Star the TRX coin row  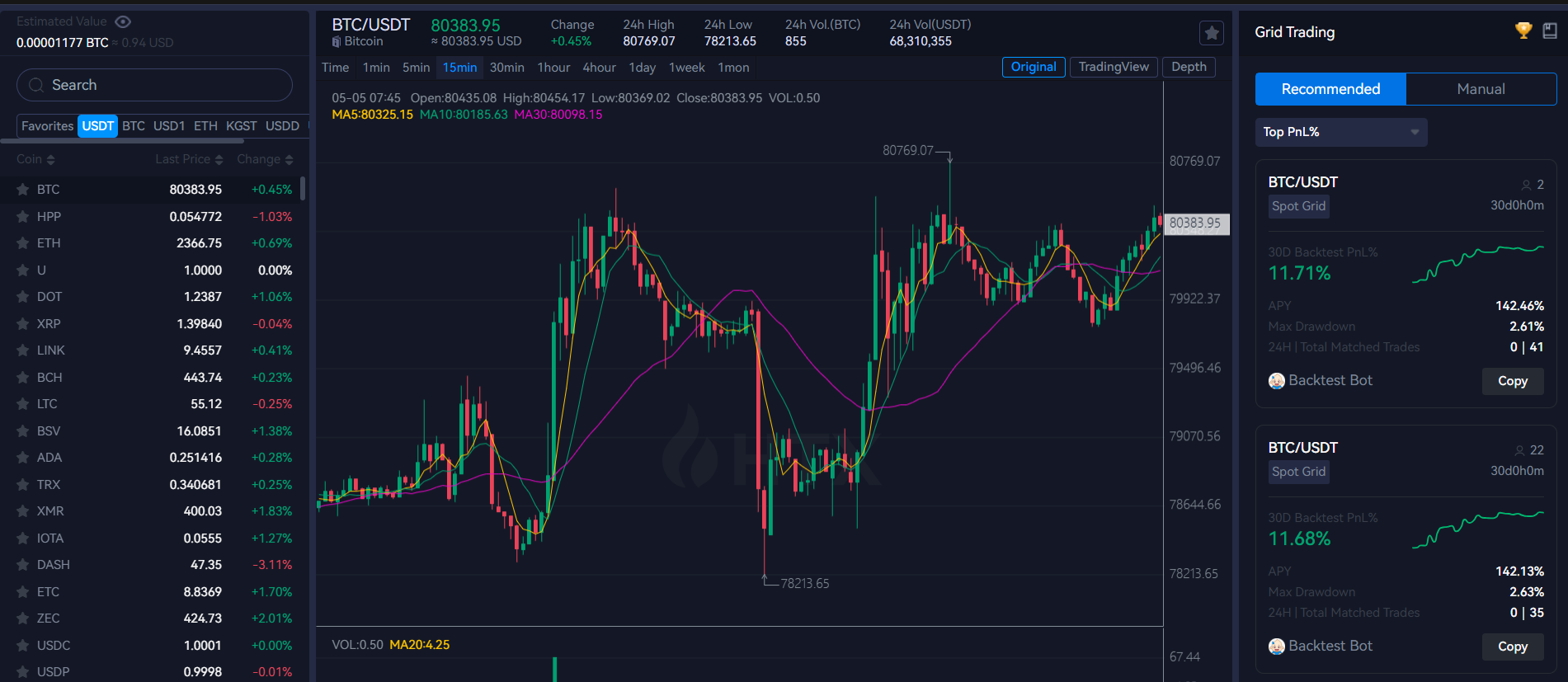click(23, 485)
